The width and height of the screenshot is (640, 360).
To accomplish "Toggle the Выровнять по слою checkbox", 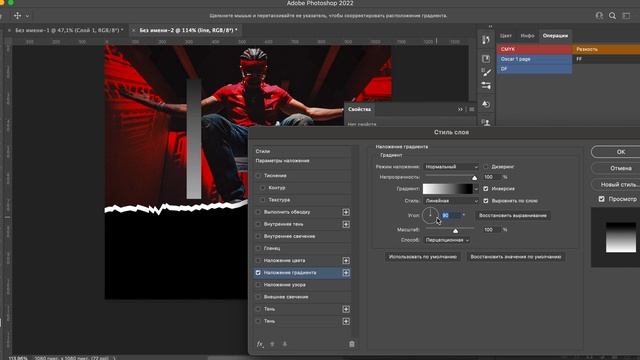I will click(486, 201).
